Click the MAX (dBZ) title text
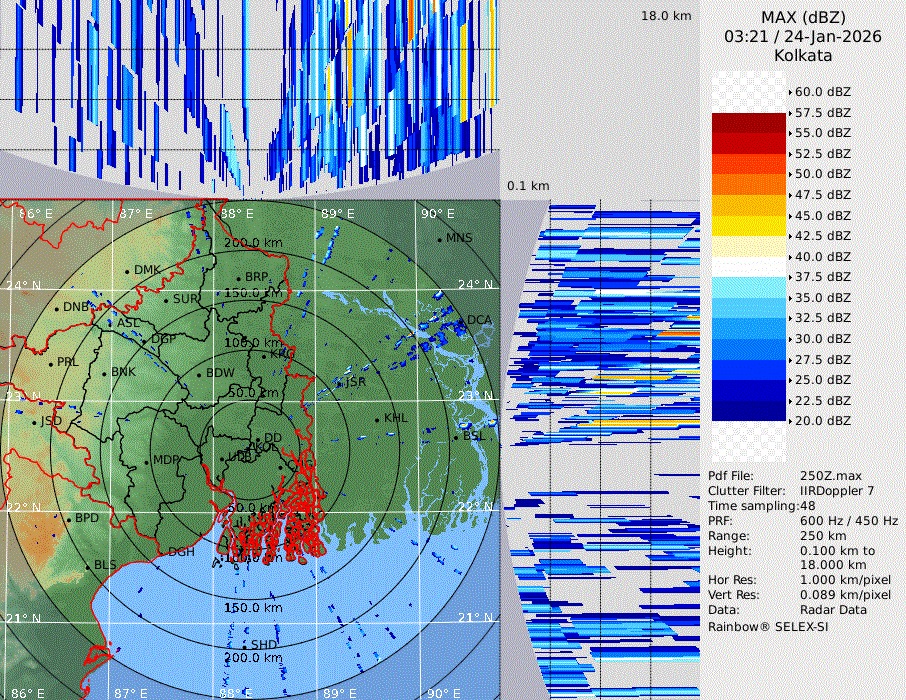906x700 pixels. point(803,17)
